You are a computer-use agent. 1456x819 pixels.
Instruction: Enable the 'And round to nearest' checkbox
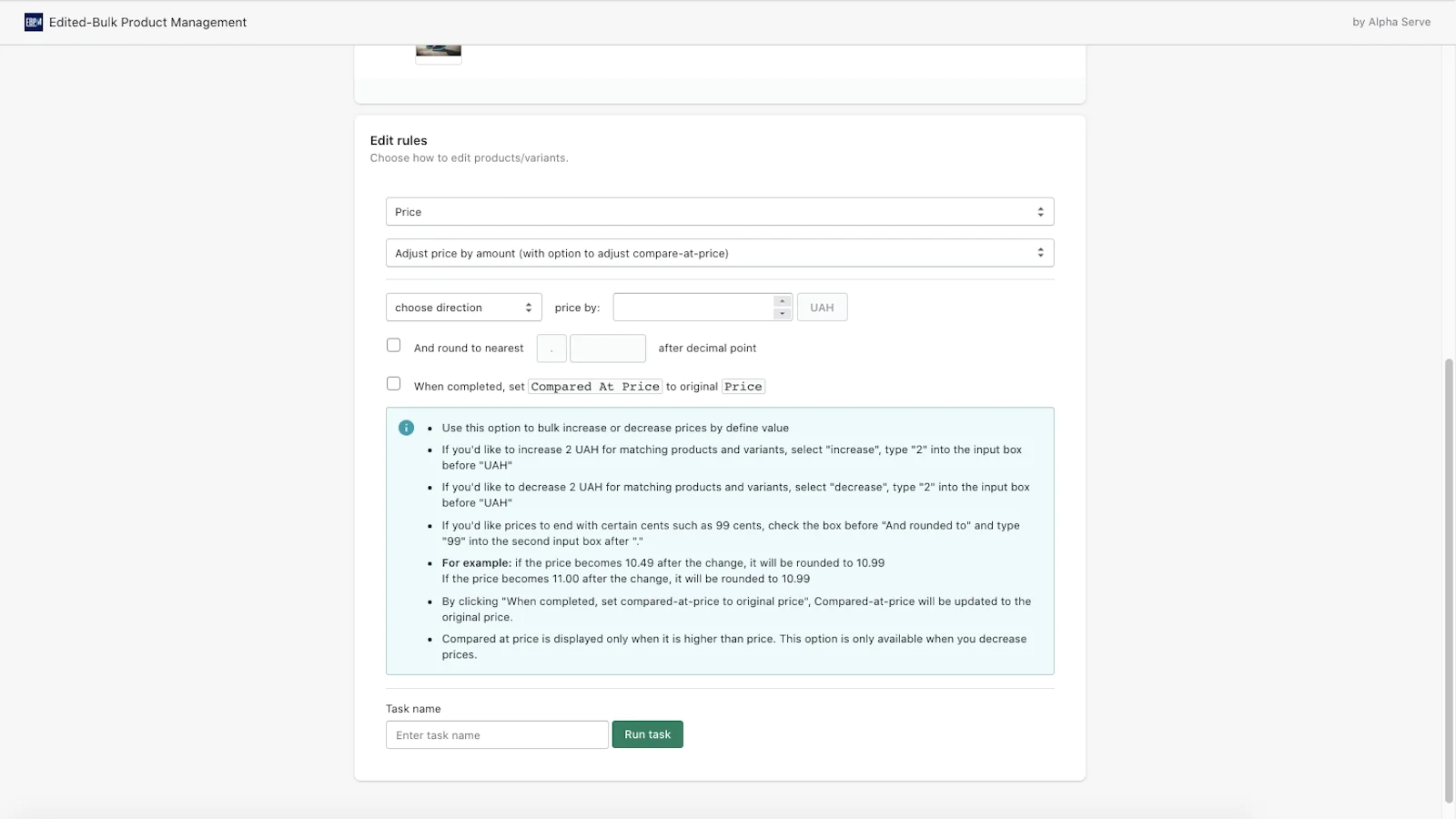(393, 346)
